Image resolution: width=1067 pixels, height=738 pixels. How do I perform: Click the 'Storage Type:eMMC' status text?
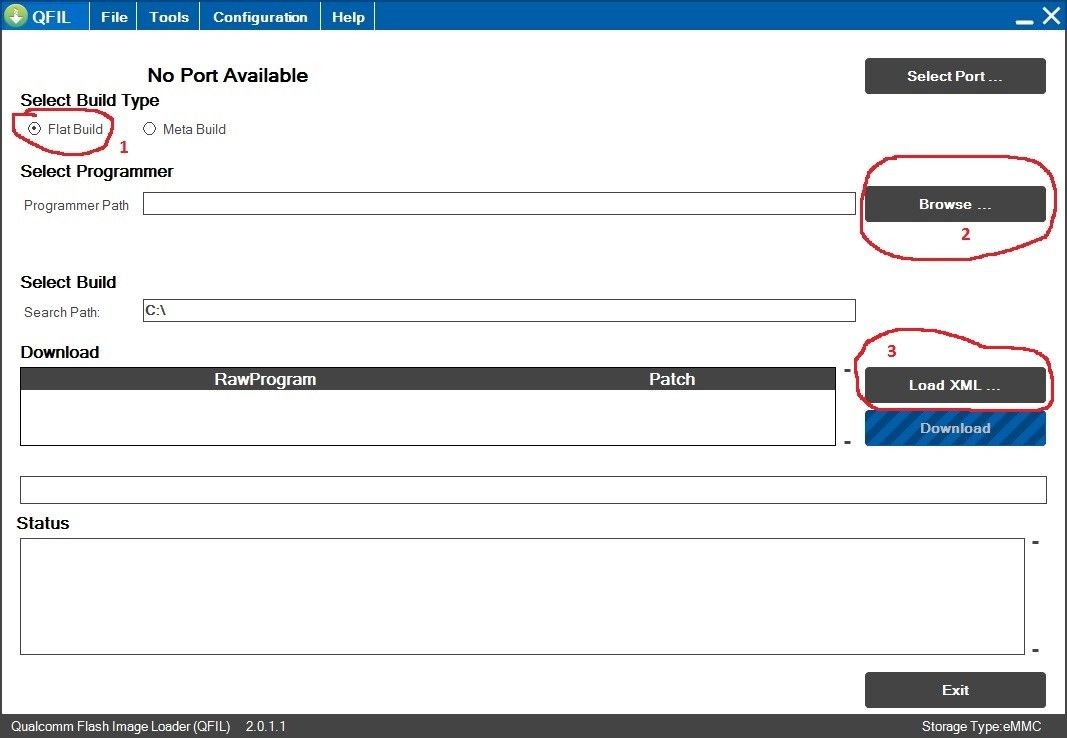pyautogui.click(x=981, y=726)
